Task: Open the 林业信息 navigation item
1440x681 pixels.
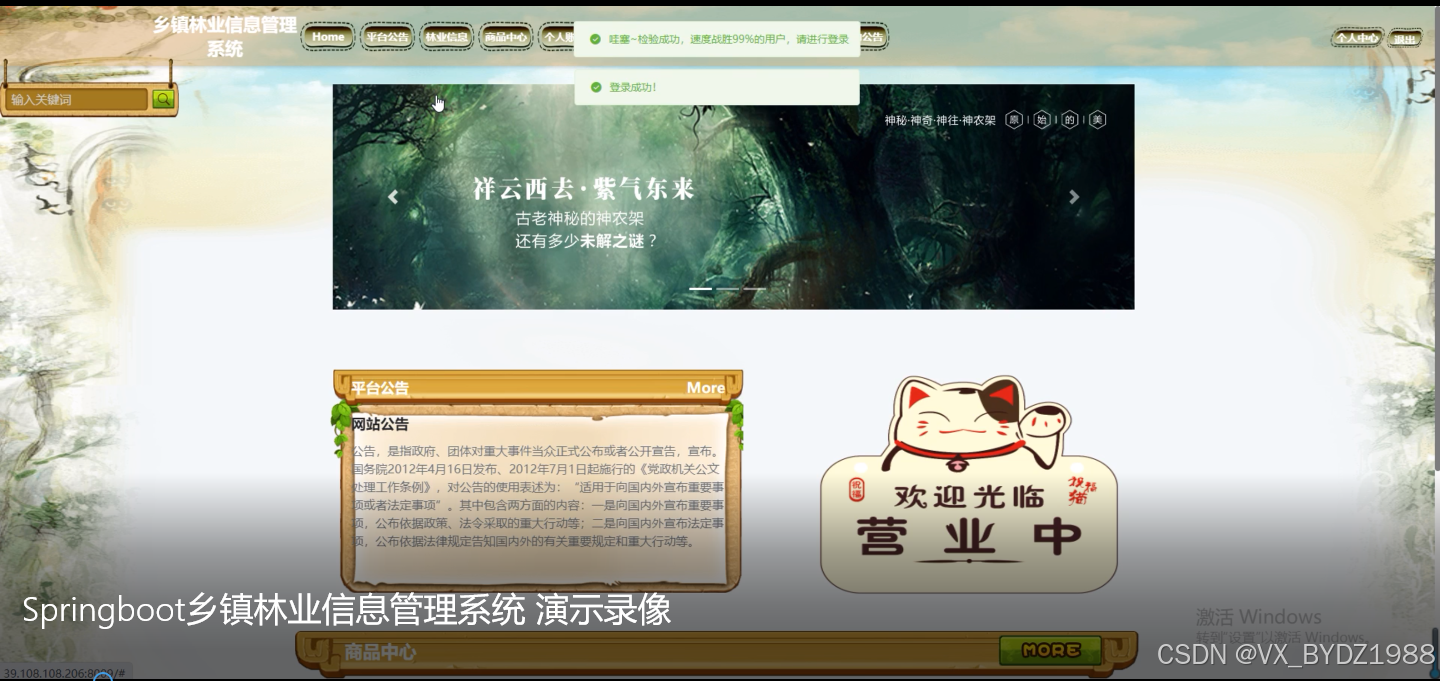Action: [x=446, y=37]
